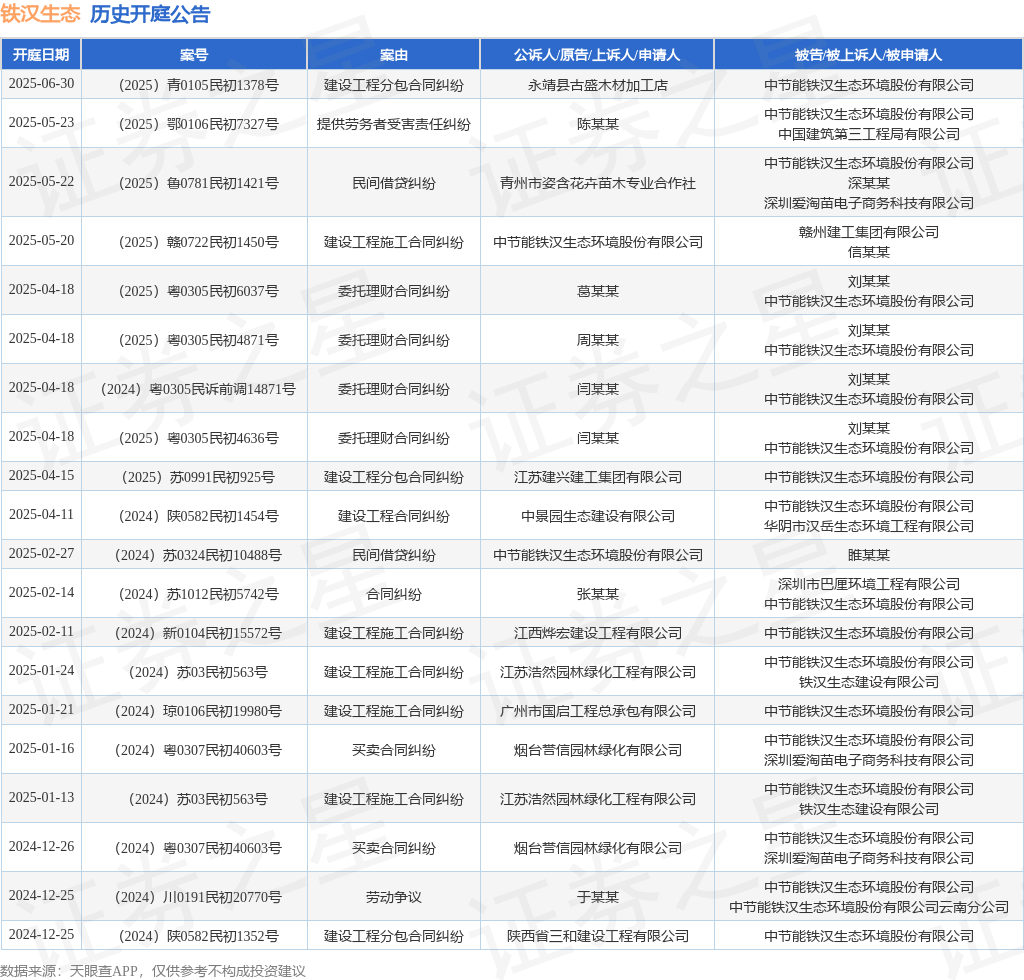Click plaintiff 陕西省三和建设工程有限公司
Image resolution: width=1024 pixels, height=980 pixels.
(x=598, y=936)
